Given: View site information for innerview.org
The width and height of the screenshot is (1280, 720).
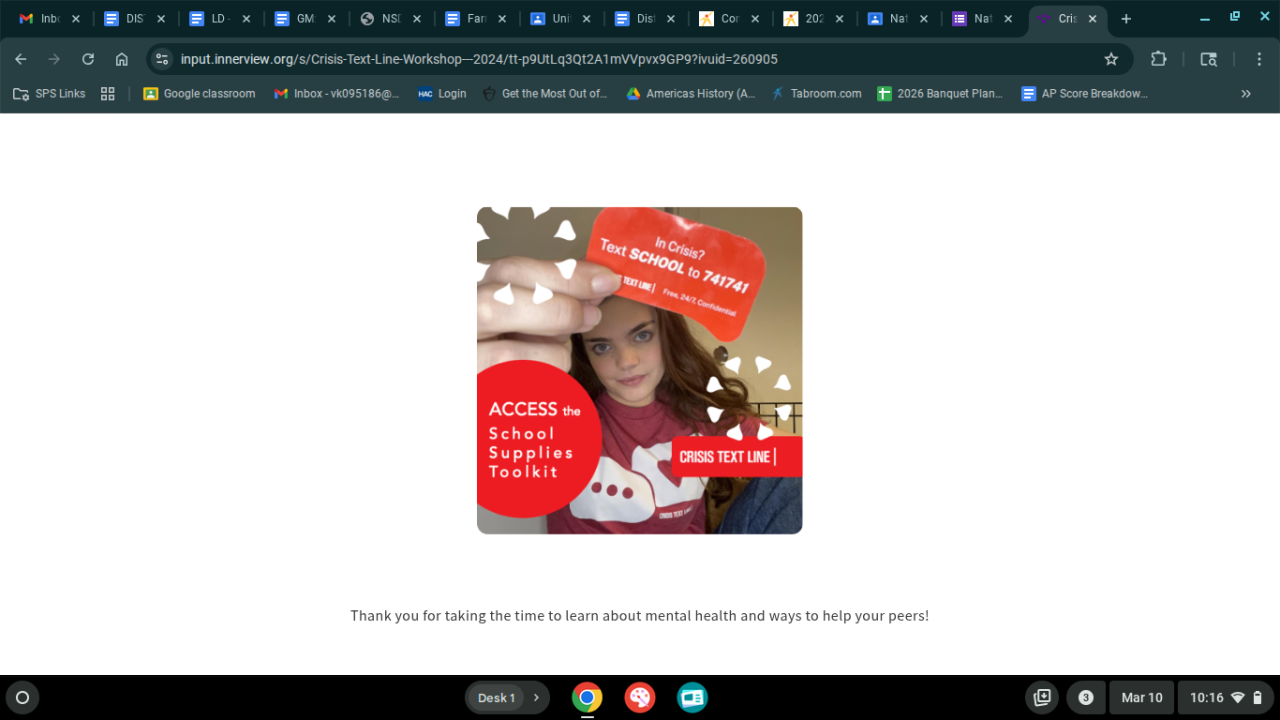Looking at the screenshot, I should tap(162, 59).
